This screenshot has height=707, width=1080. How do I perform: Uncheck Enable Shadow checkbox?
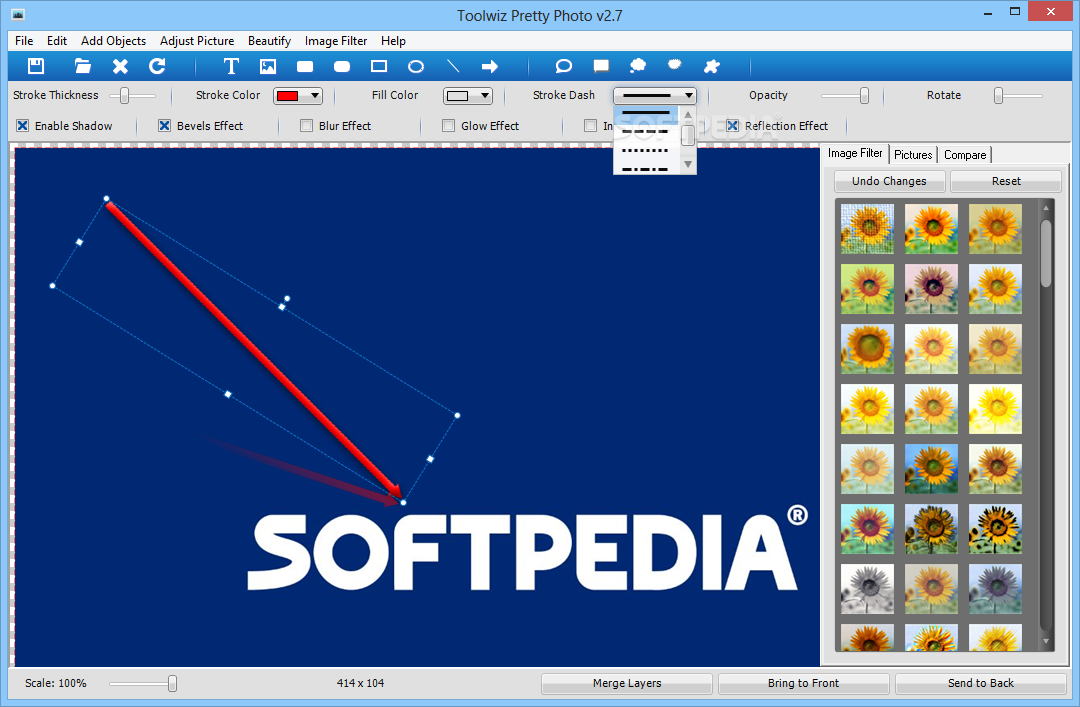tap(23, 125)
